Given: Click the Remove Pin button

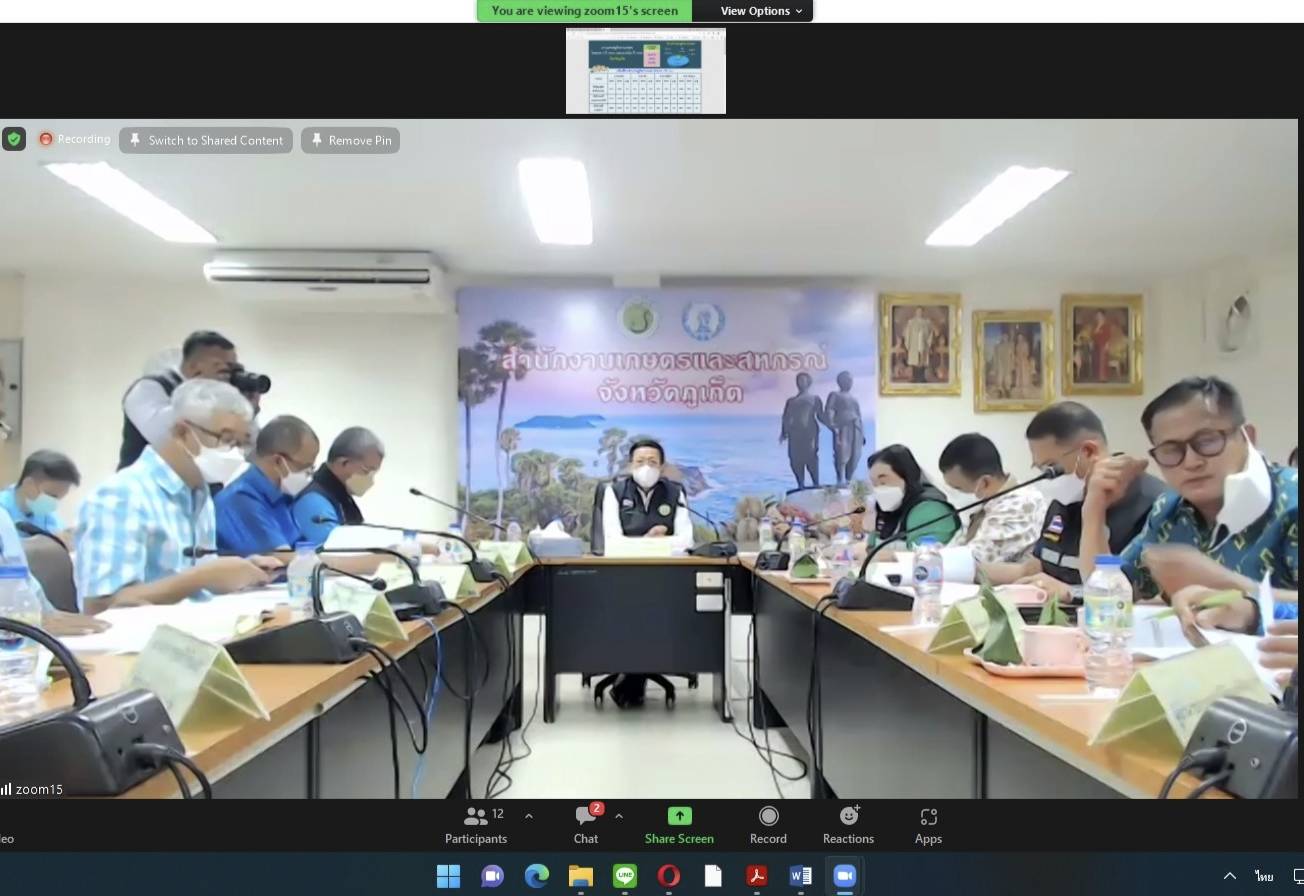Looking at the screenshot, I should point(350,140).
